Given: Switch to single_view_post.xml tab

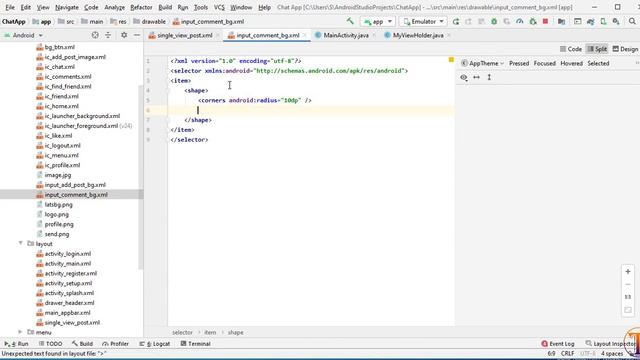Looking at the screenshot, I should [x=184, y=36].
